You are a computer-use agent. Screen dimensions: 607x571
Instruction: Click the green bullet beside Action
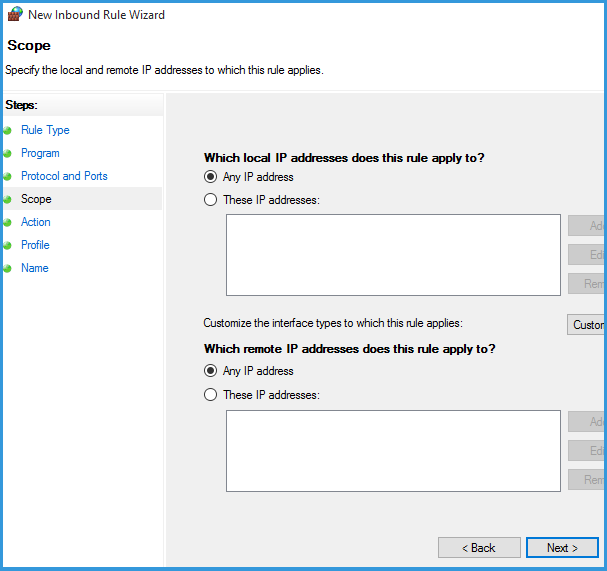[x=9, y=223]
